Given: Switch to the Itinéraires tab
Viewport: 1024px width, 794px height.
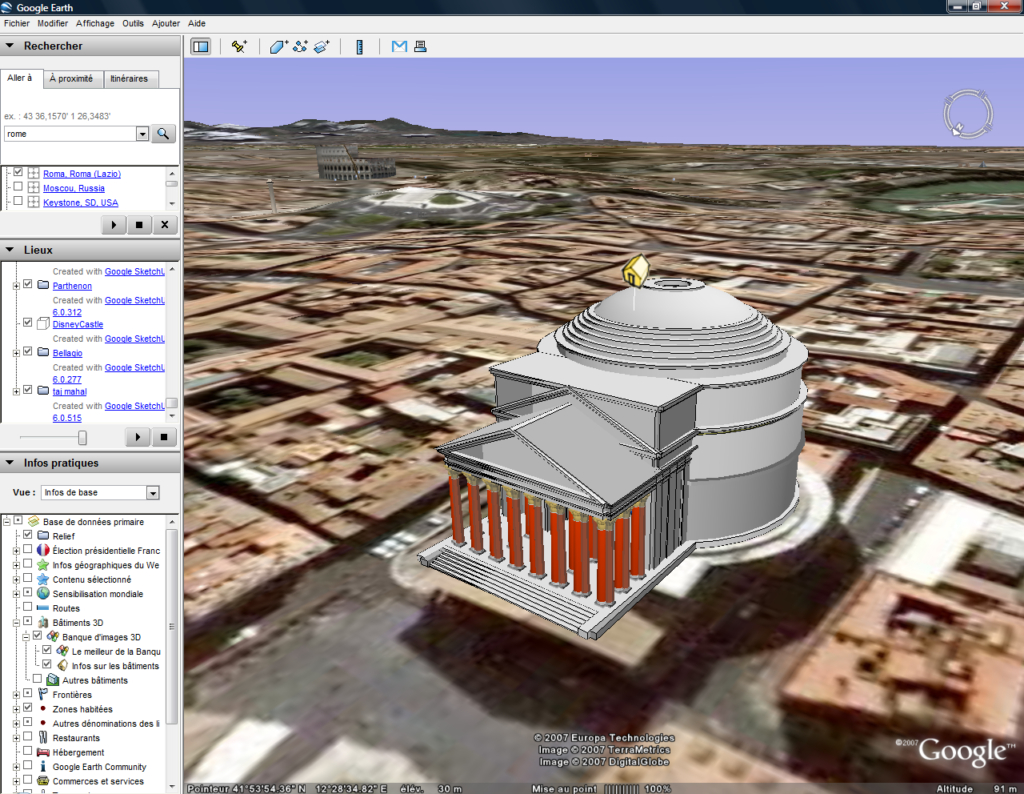Looking at the screenshot, I should (129, 78).
